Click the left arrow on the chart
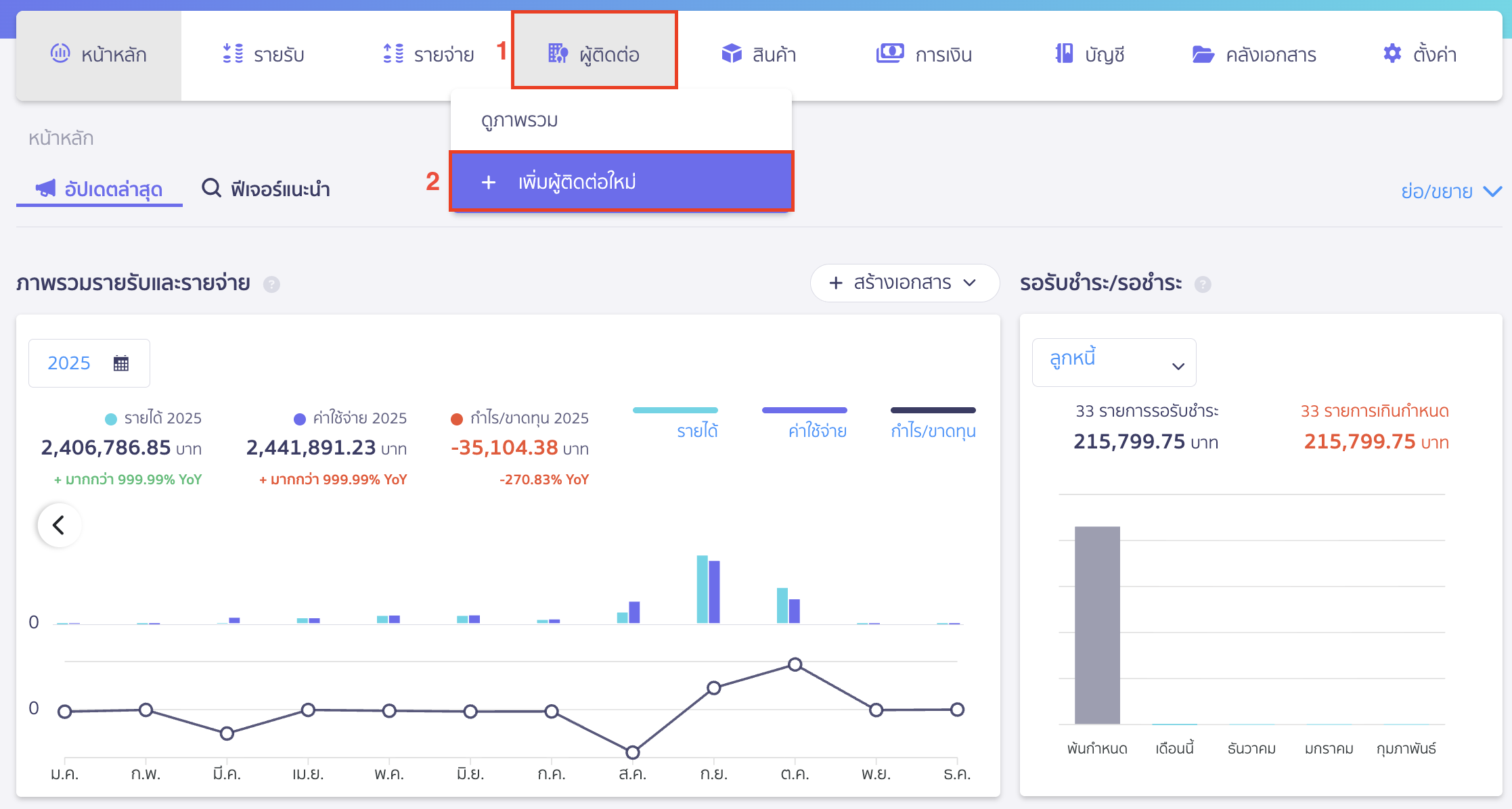The image size is (1512, 809). pos(59,525)
